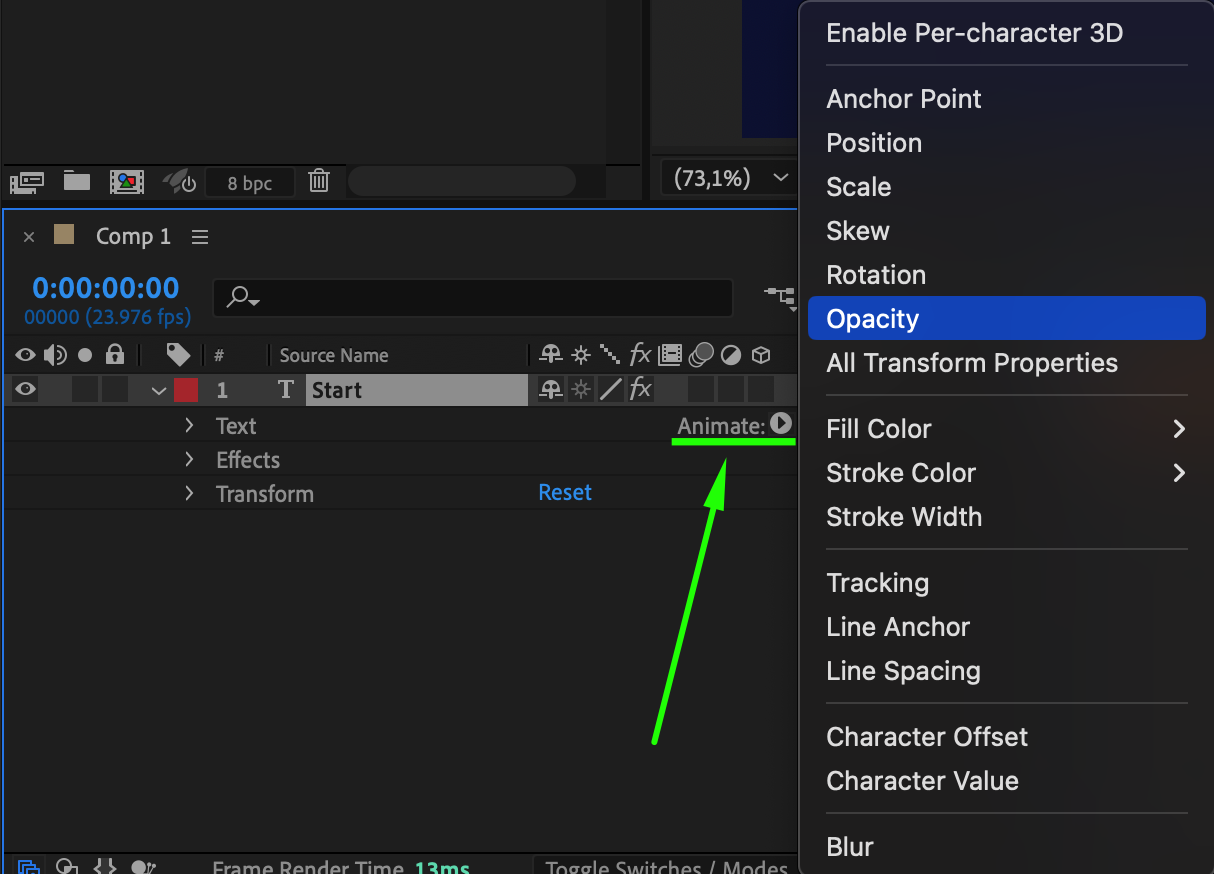1214x874 pixels.
Task: Click the red label color swatch
Action: click(186, 390)
